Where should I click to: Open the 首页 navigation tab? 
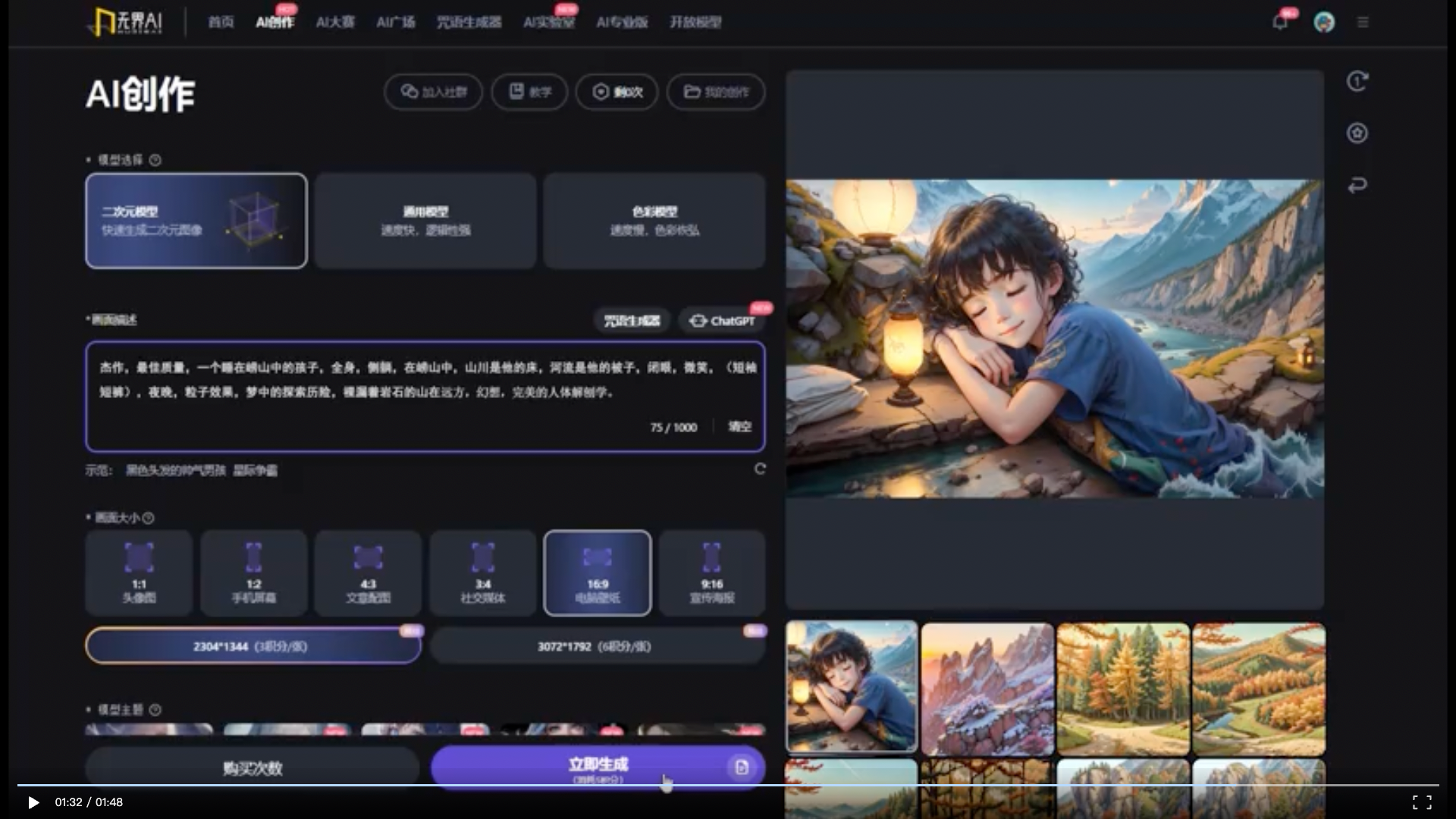[221, 22]
